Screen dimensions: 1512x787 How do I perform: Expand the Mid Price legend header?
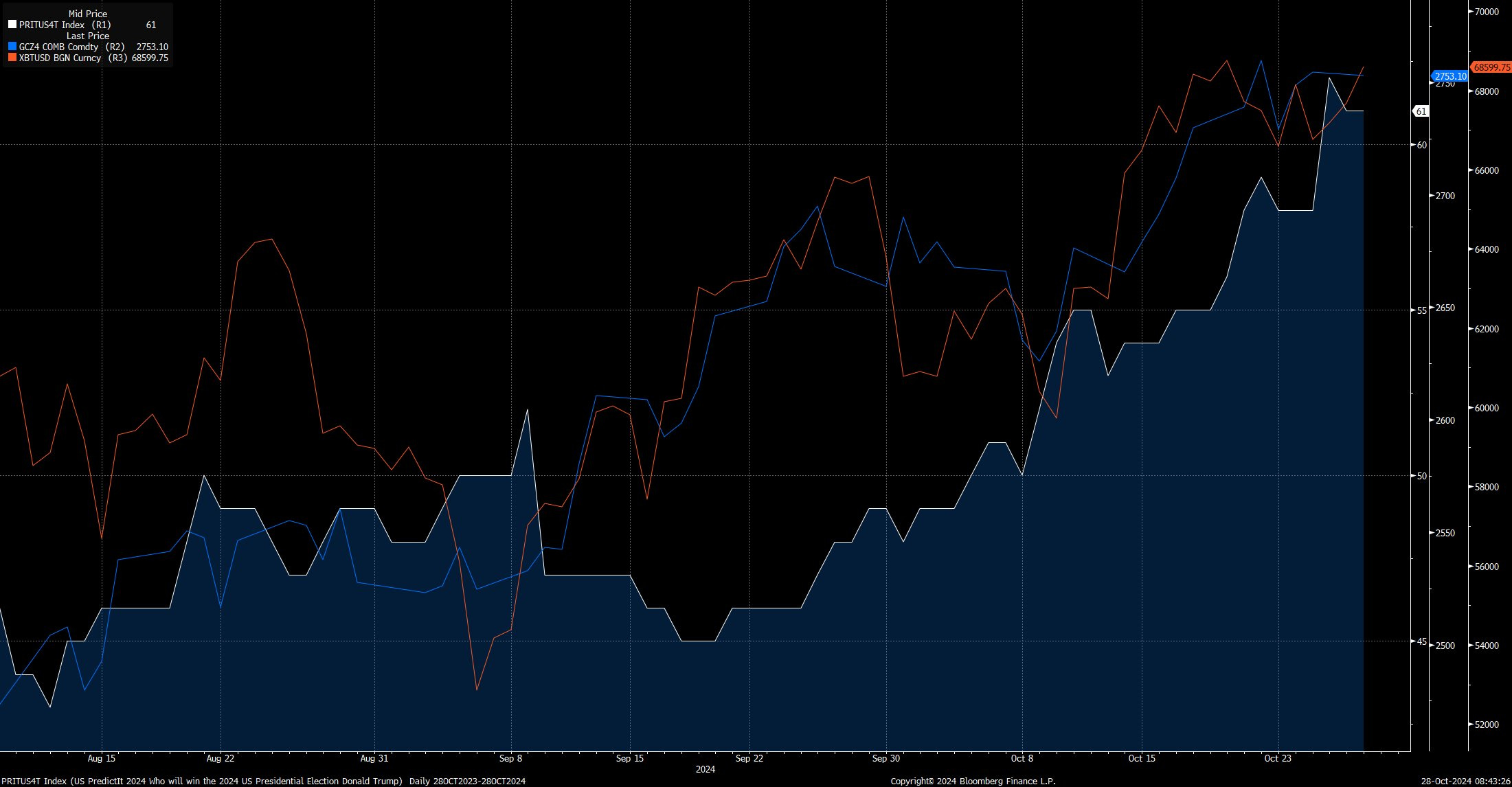(87, 14)
